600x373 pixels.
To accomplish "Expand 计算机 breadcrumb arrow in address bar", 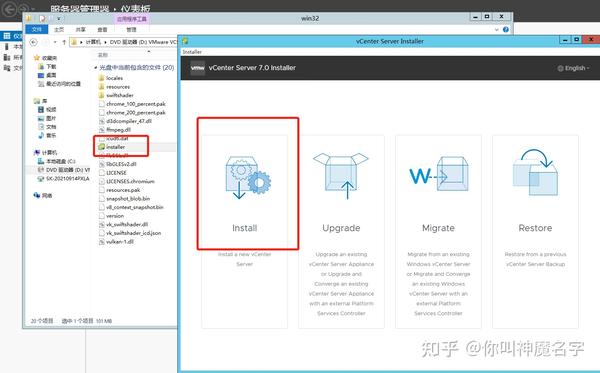I will tap(105, 42).
